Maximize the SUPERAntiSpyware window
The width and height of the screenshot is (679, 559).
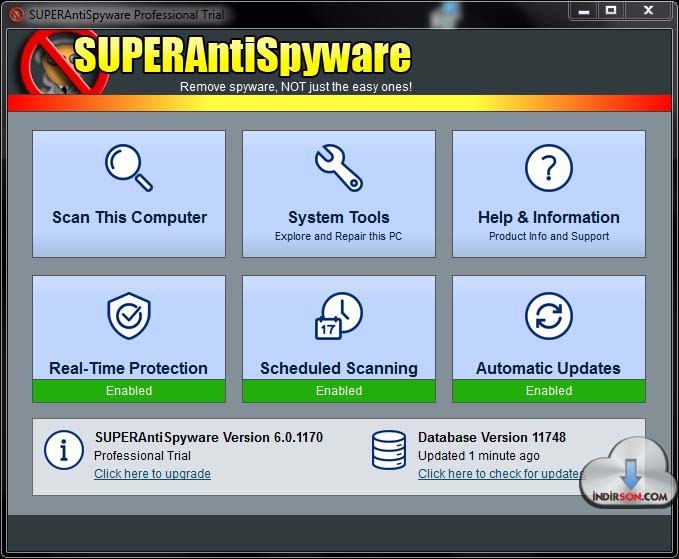[611, 11]
